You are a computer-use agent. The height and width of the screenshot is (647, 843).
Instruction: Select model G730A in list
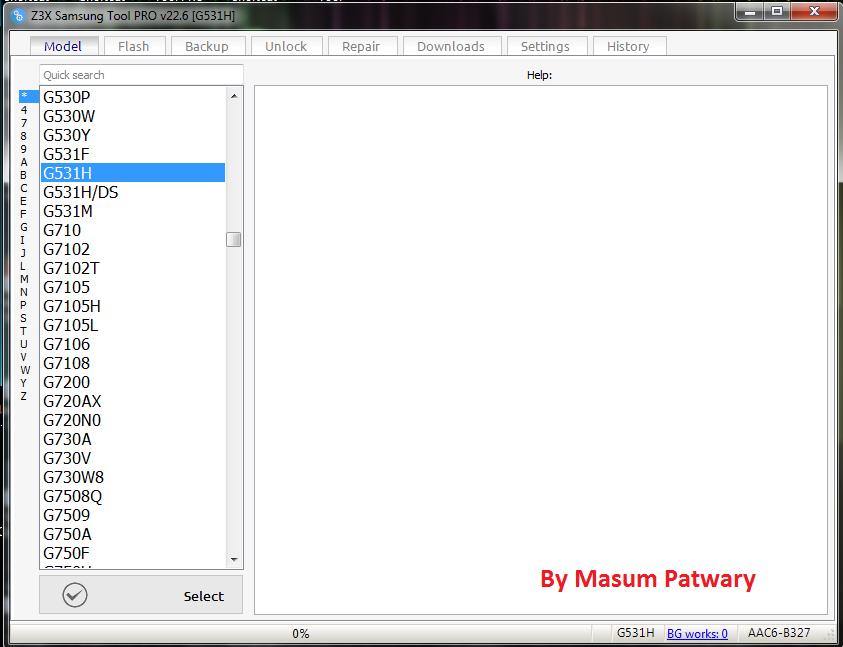click(133, 439)
